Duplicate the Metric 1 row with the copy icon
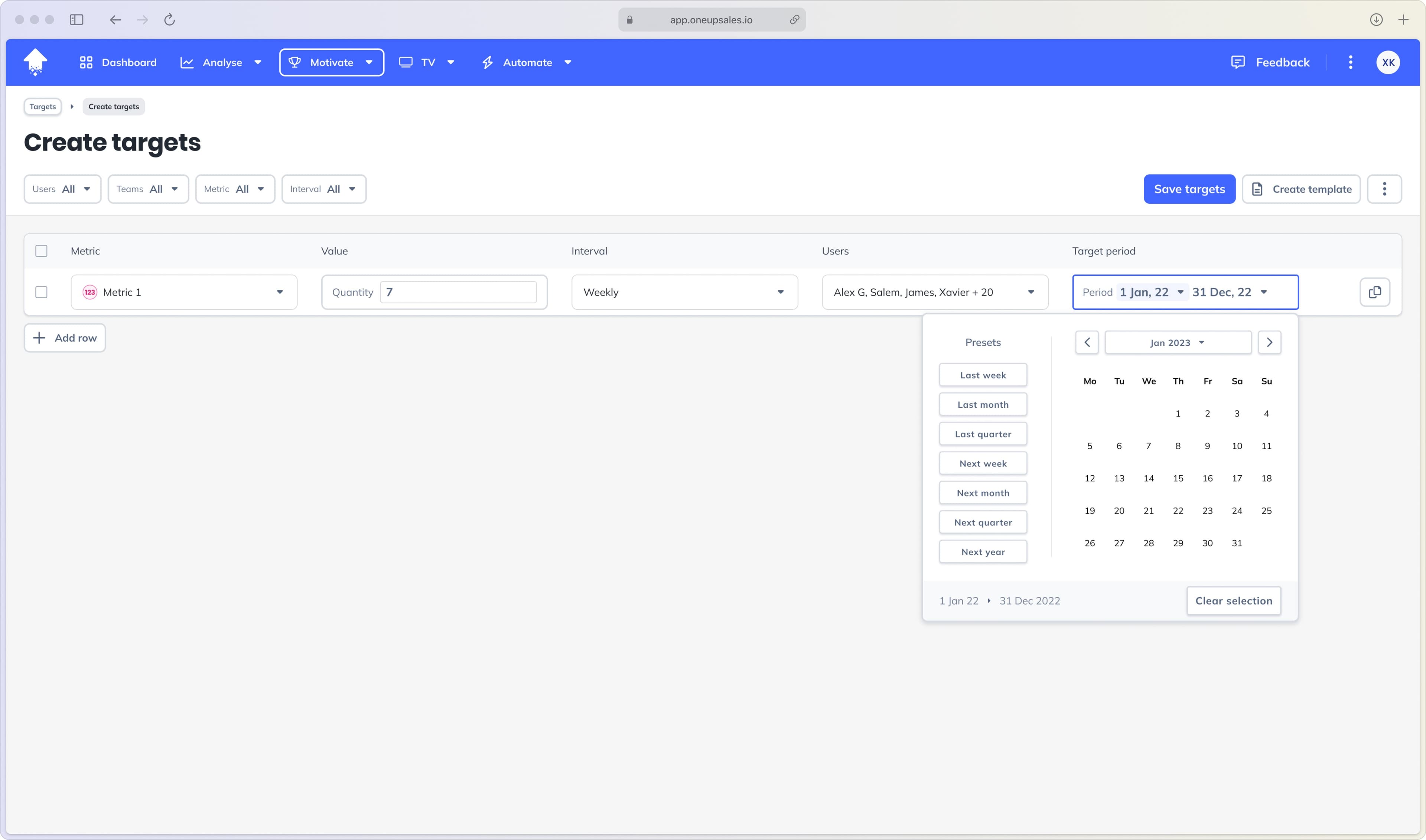Screen dimensions: 1426x840 click(1374, 292)
